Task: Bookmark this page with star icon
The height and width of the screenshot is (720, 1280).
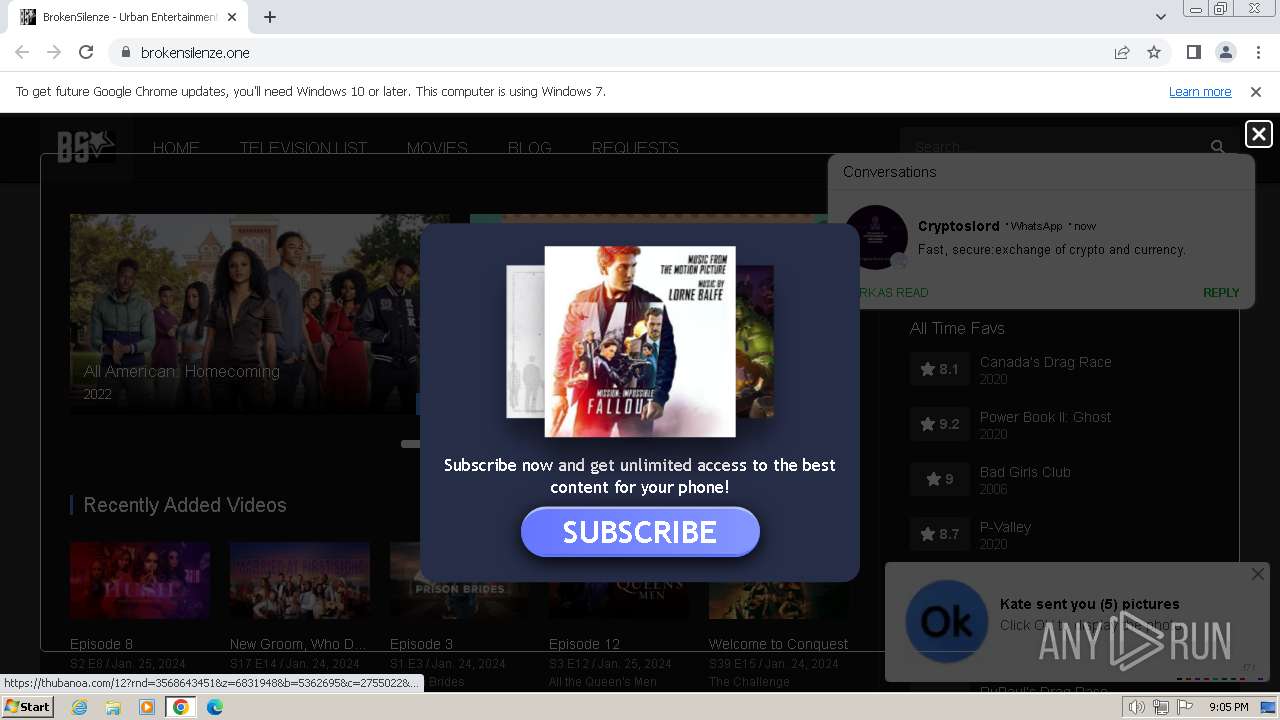Action: 1154,52
